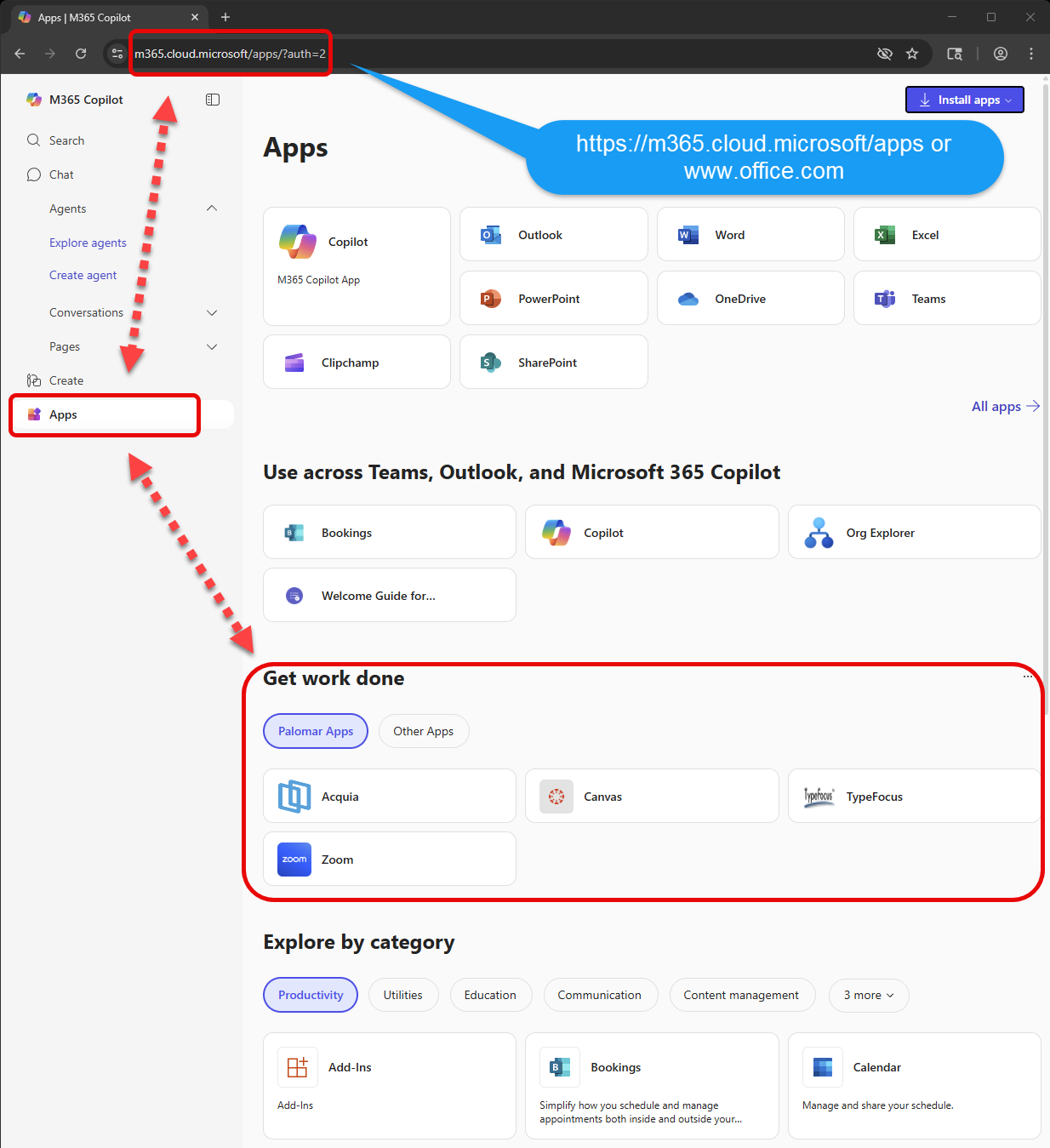Launch the Zoom app
1050x1148 pixels.
pos(390,860)
